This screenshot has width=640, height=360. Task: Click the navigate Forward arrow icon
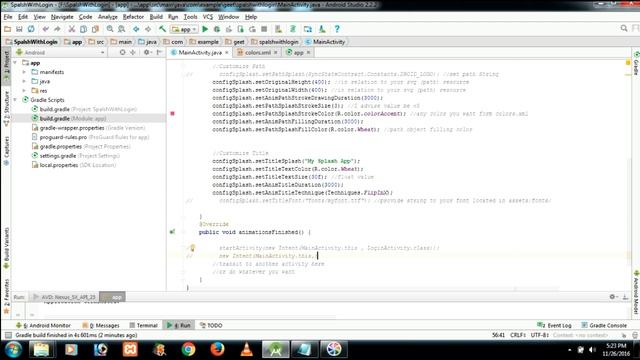pyautogui.click(x=148, y=29)
